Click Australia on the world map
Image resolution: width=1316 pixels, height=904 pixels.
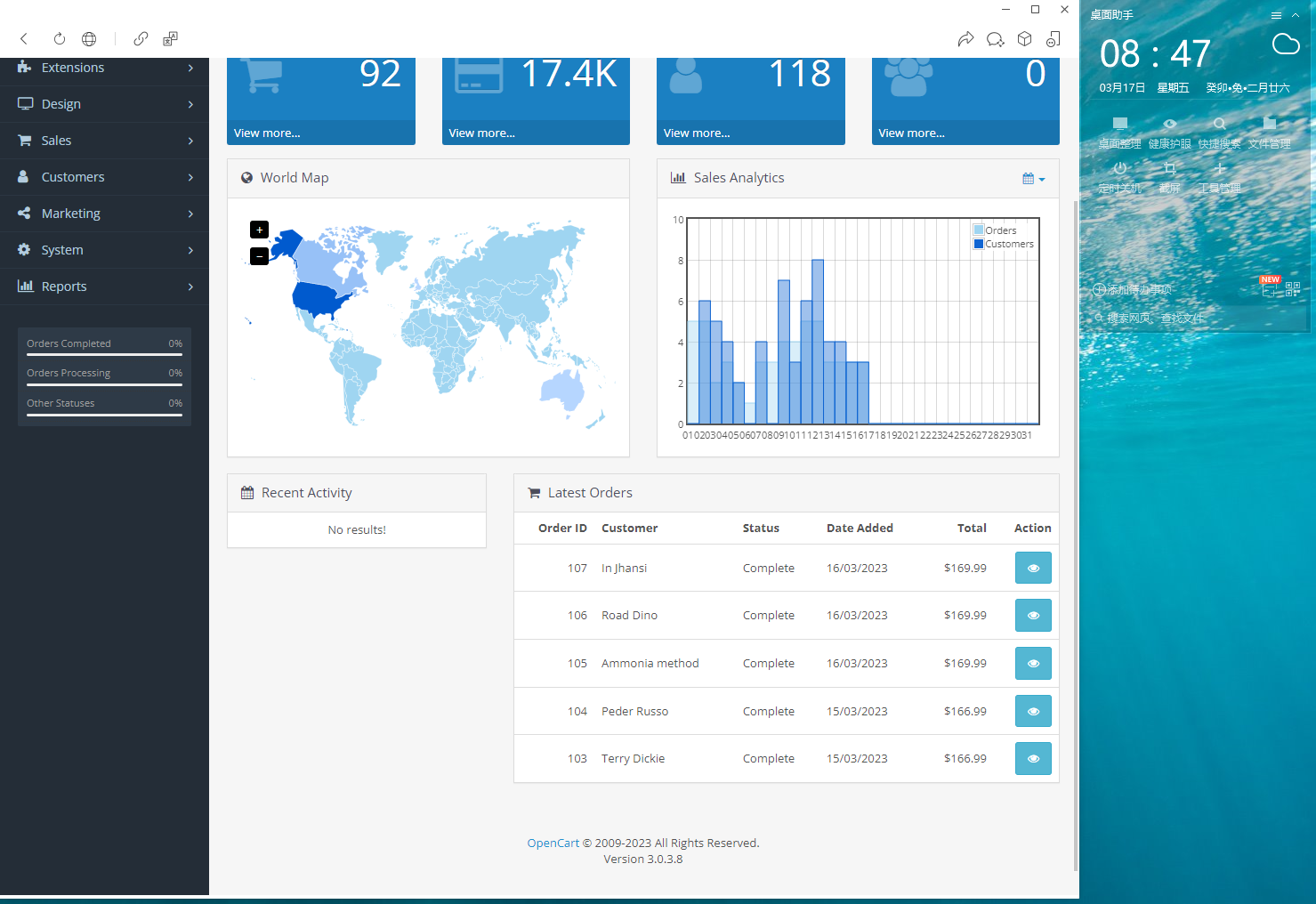pyautogui.click(x=562, y=389)
